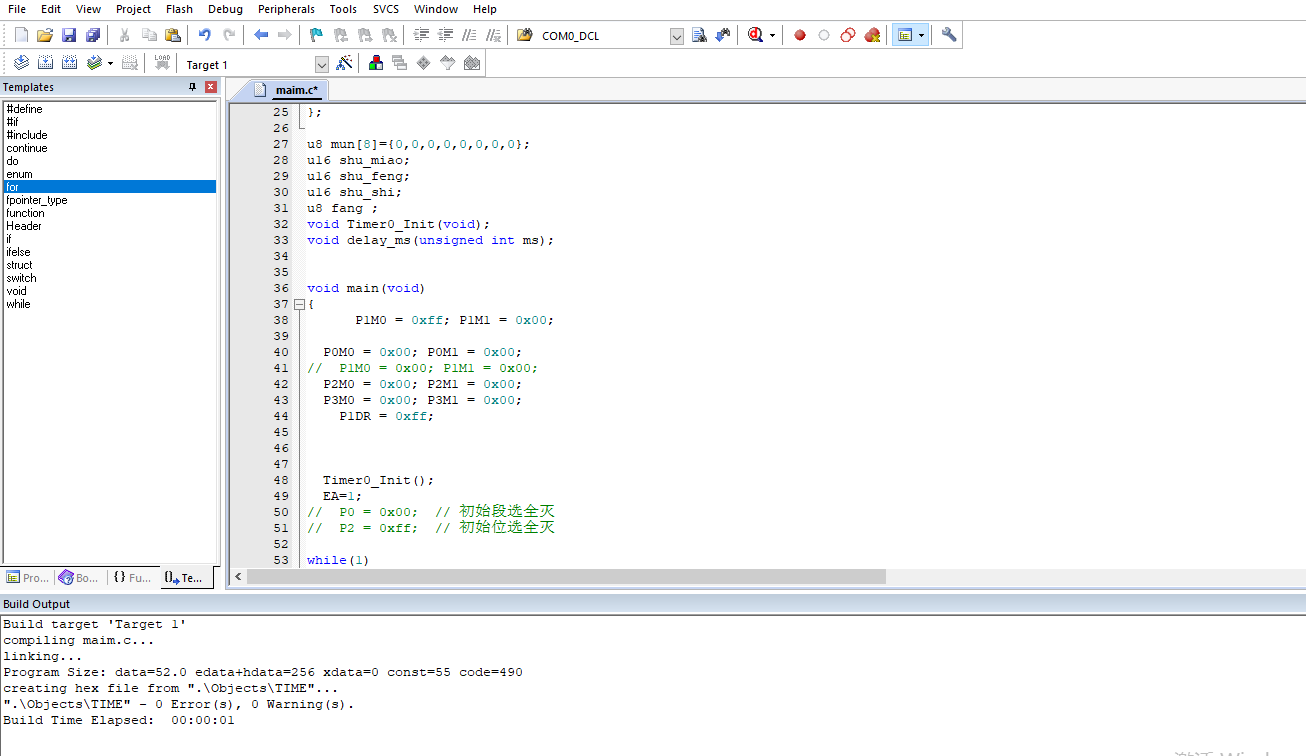Click the Start Debug Session magnifier icon
This screenshot has width=1306, height=756.
(755, 35)
